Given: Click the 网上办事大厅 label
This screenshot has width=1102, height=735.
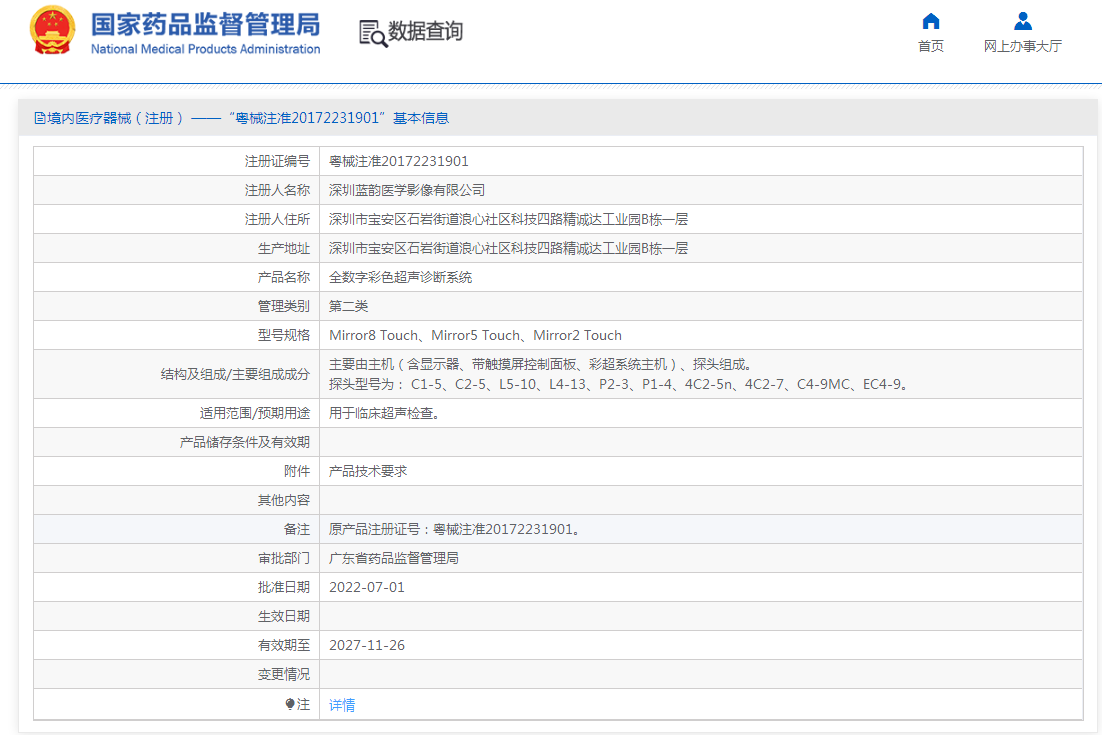Looking at the screenshot, I should (x=1023, y=46).
